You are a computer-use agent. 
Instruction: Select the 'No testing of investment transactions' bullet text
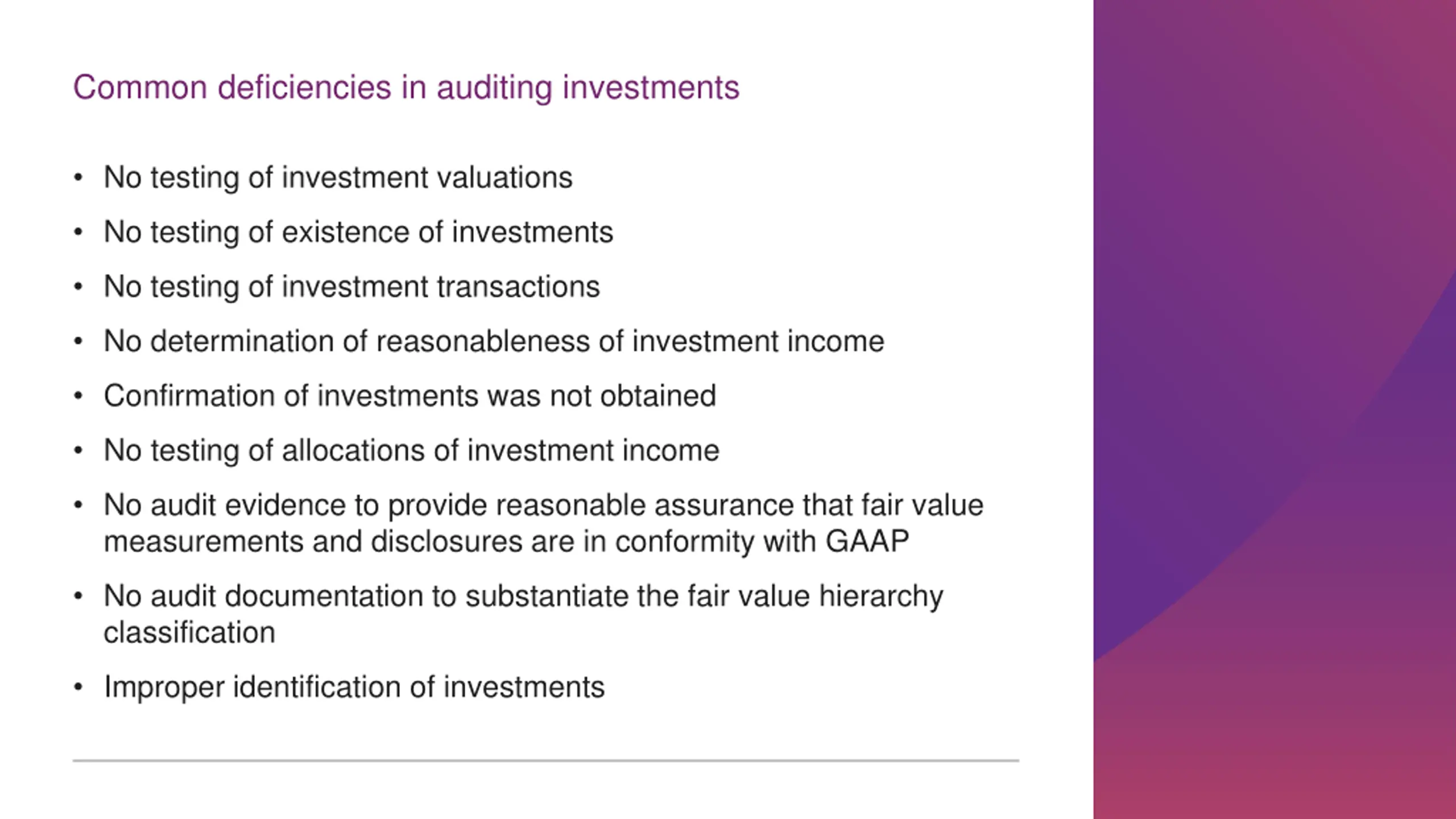[351, 287]
